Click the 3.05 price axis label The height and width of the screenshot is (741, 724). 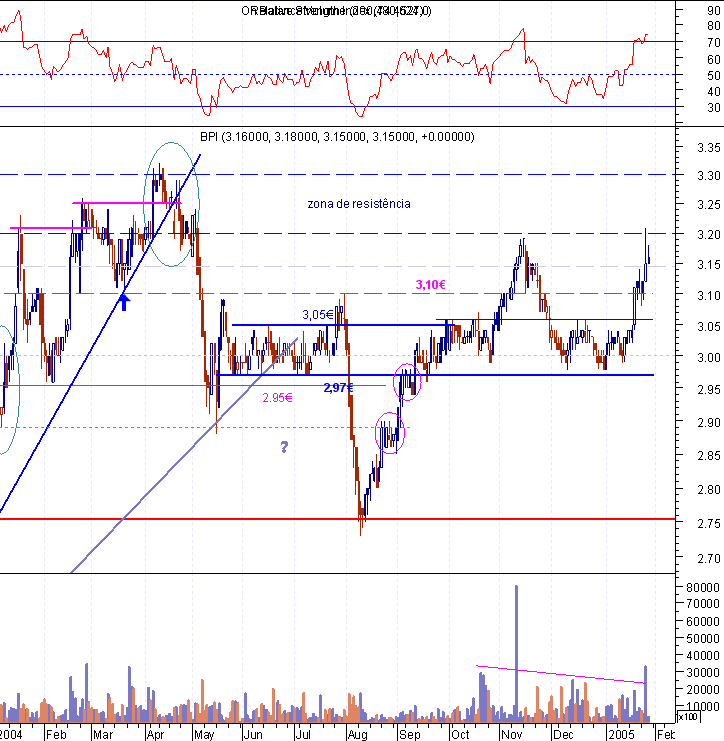(x=708, y=326)
